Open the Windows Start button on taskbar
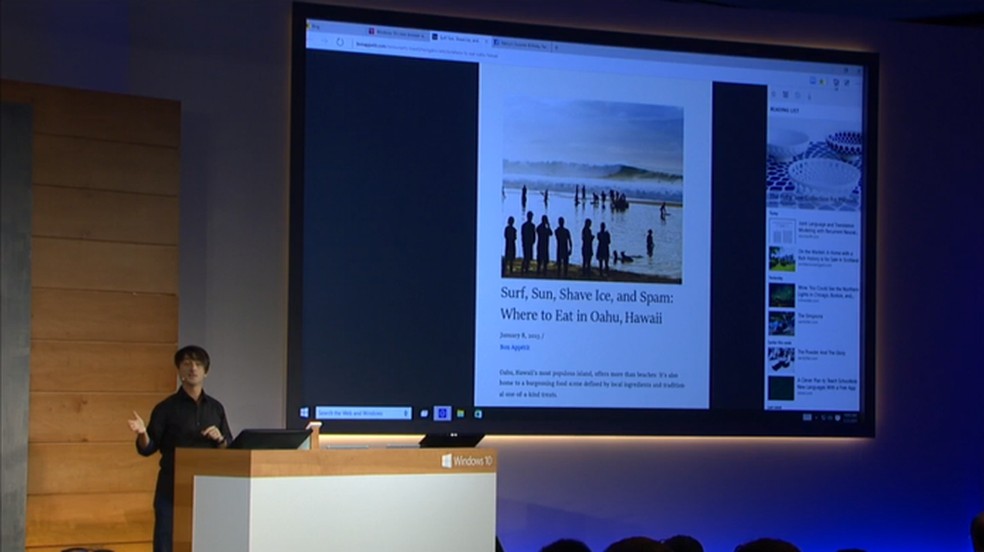The width and height of the screenshot is (984, 552). pyautogui.click(x=304, y=413)
